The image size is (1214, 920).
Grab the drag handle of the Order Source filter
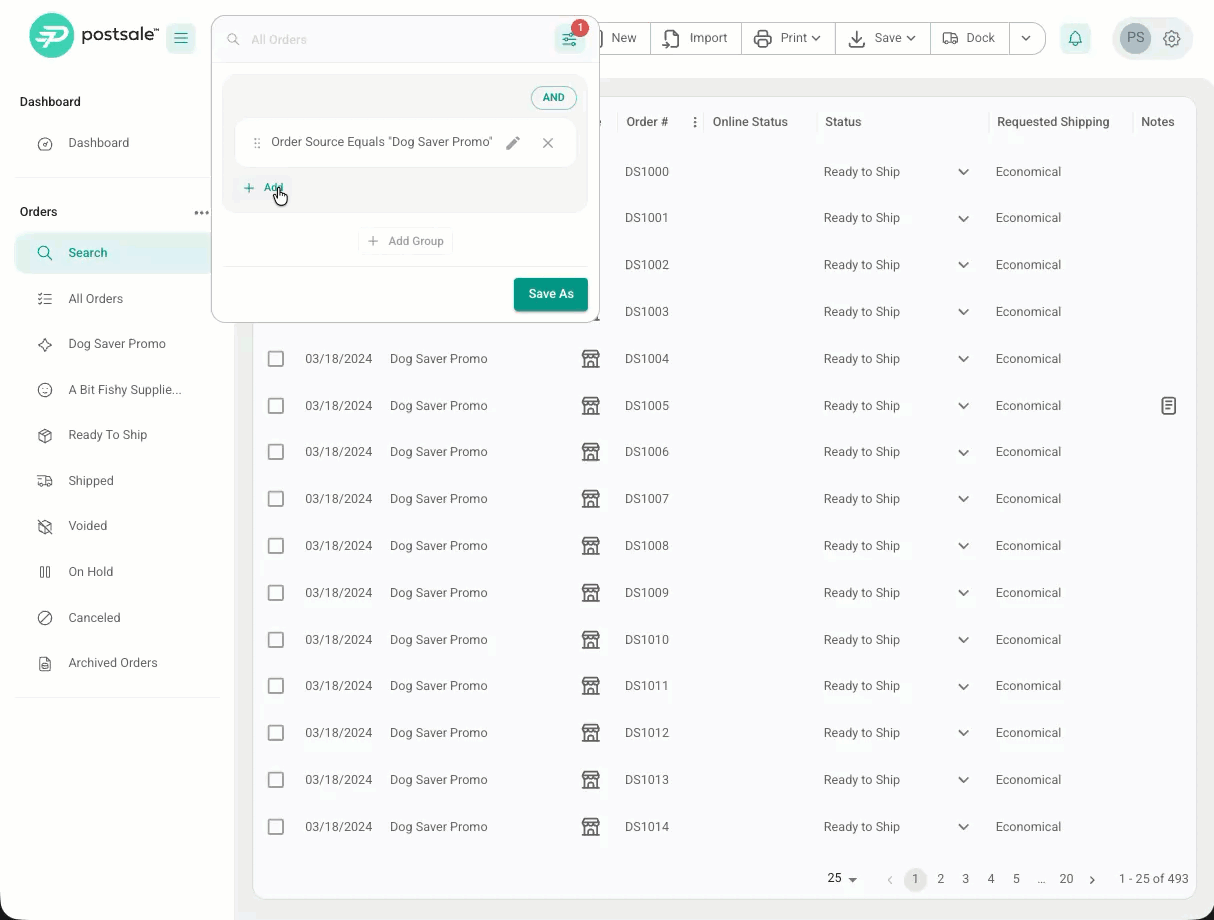pos(257,143)
